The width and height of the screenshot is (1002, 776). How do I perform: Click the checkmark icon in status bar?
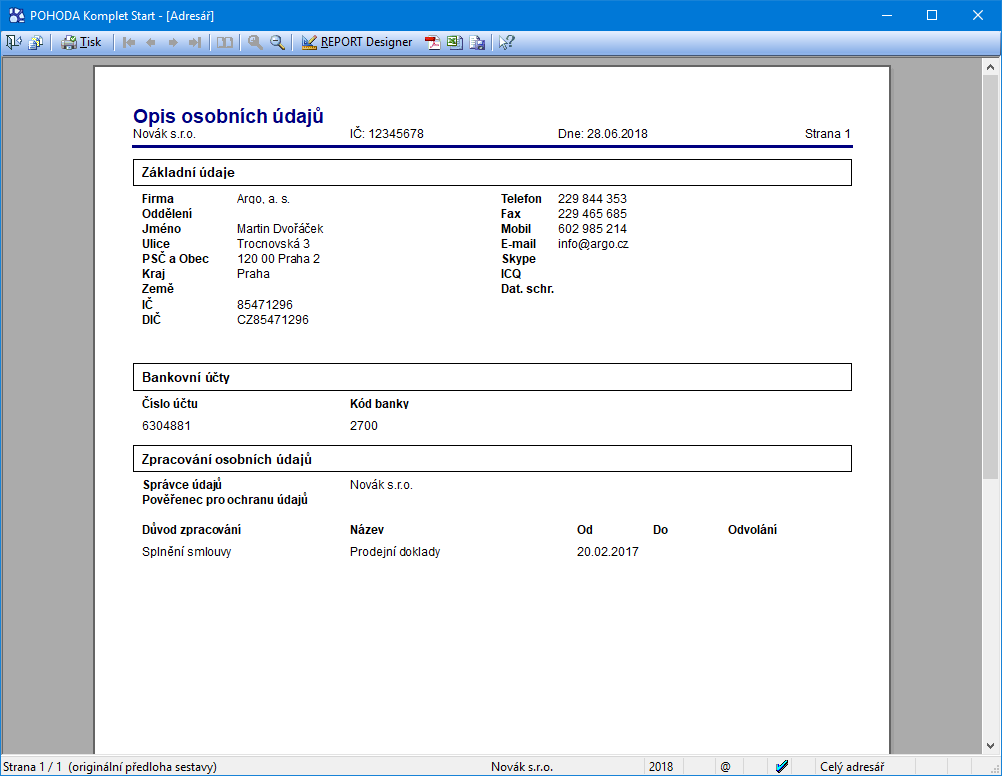pos(782,766)
